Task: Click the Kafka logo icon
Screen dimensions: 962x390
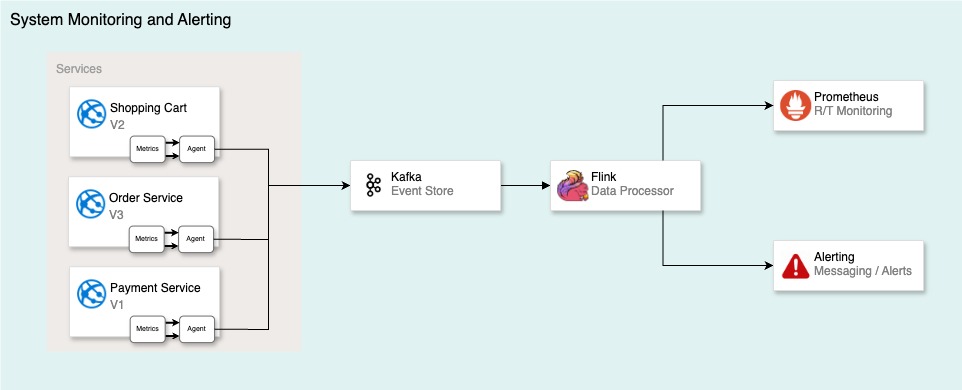Action: coord(373,185)
